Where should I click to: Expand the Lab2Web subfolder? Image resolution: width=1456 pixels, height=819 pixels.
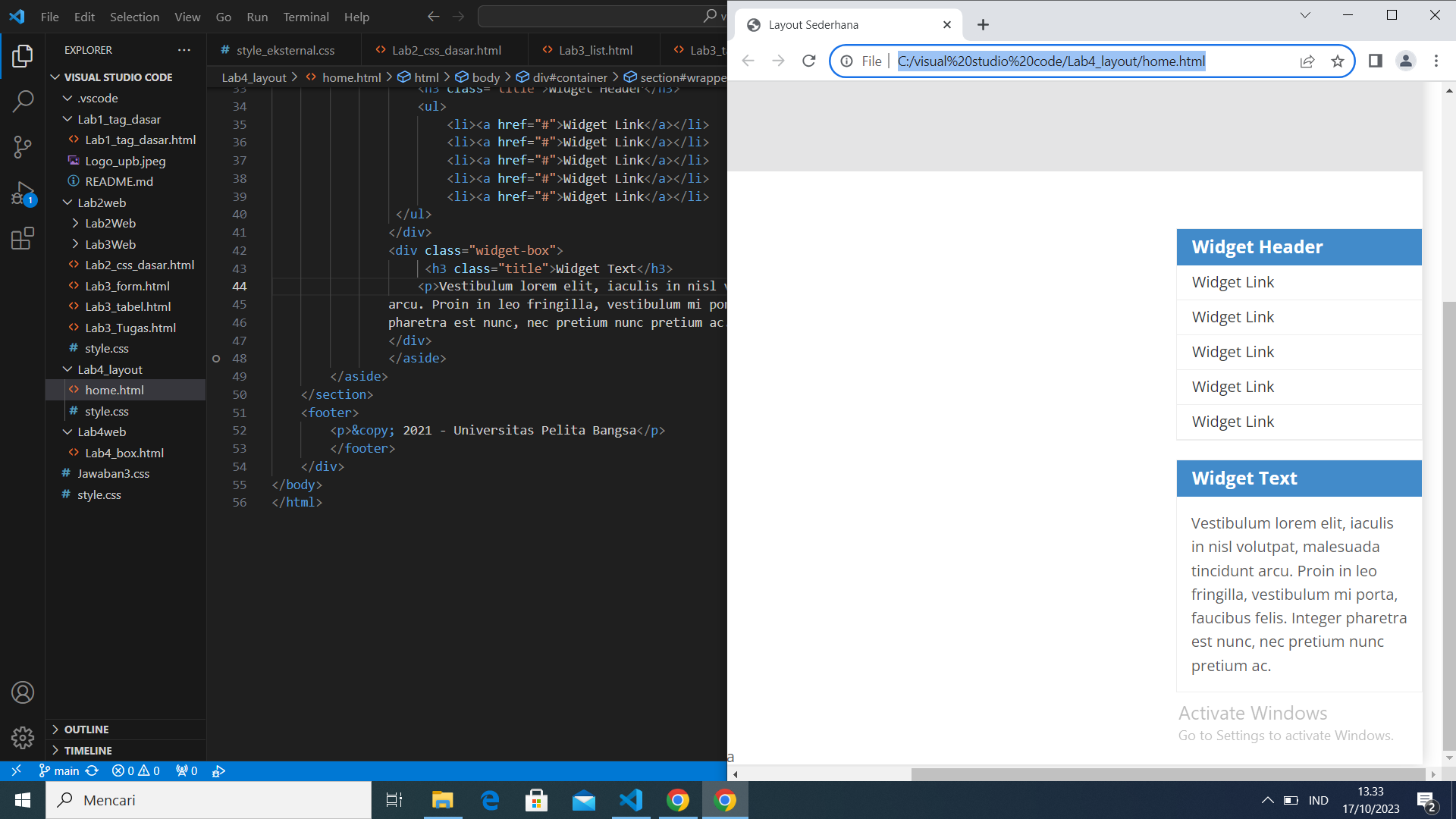[x=74, y=223]
